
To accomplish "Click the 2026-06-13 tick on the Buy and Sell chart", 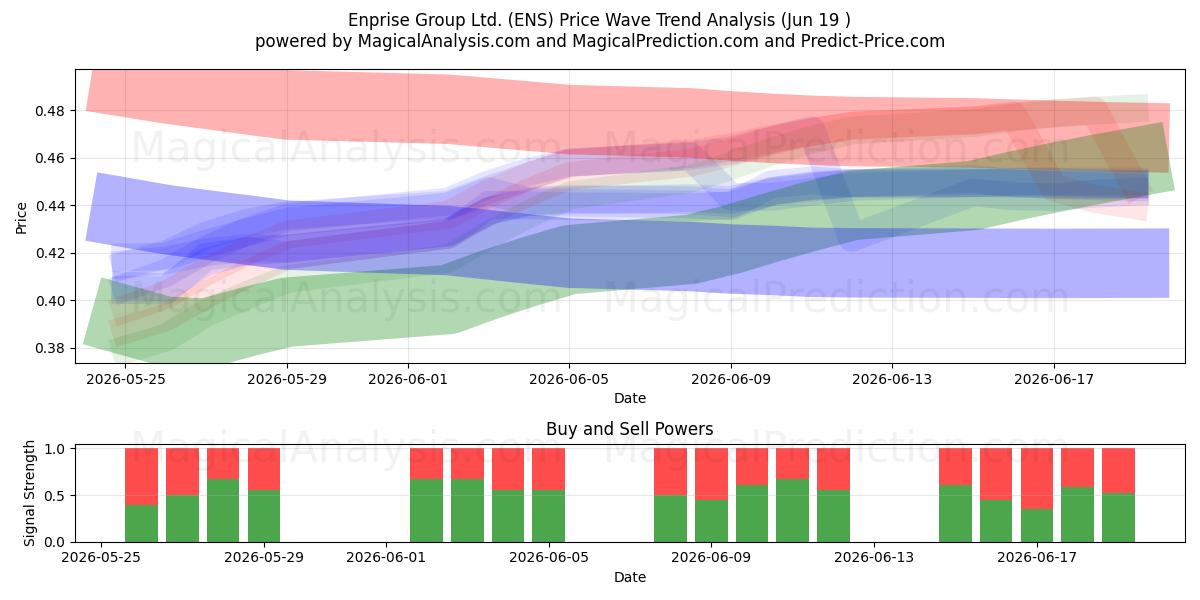I will pyautogui.click(x=875, y=558).
